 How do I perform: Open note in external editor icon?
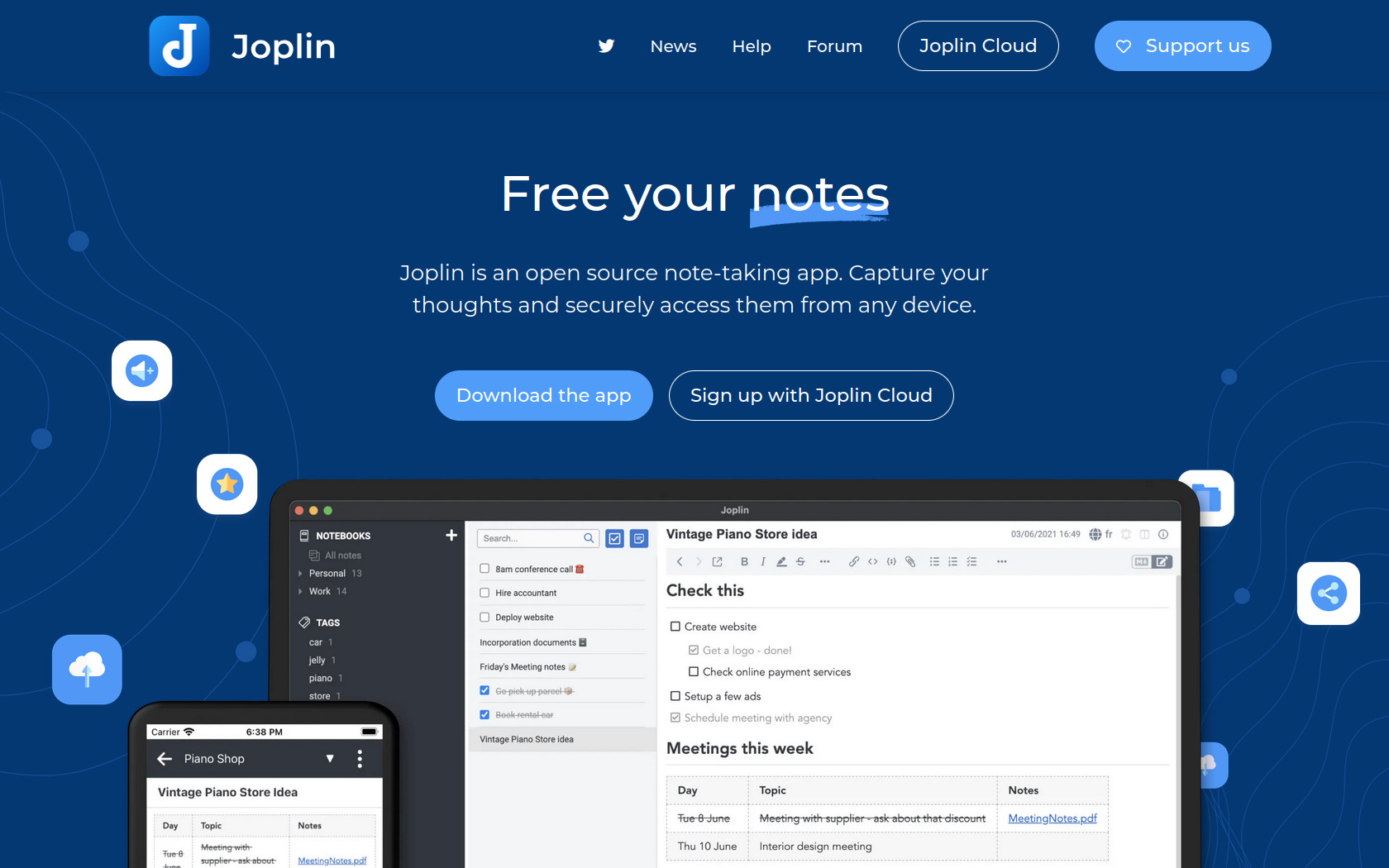(x=718, y=561)
